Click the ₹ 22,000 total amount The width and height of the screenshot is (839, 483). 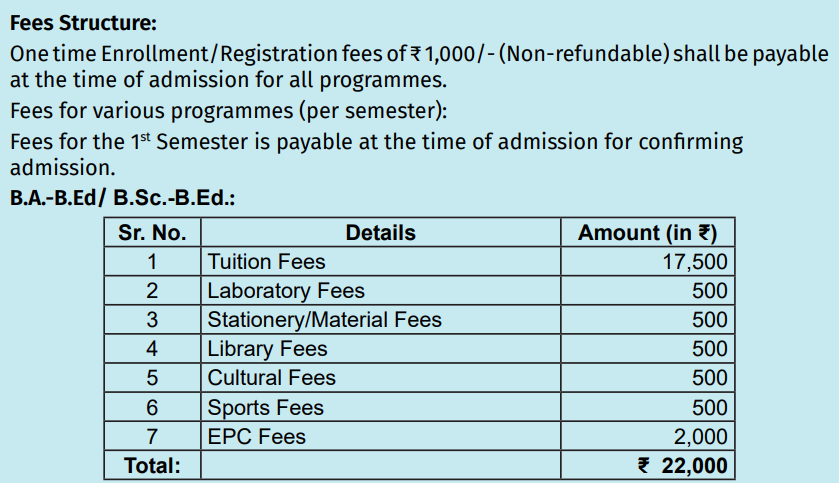[x=683, y=466]
